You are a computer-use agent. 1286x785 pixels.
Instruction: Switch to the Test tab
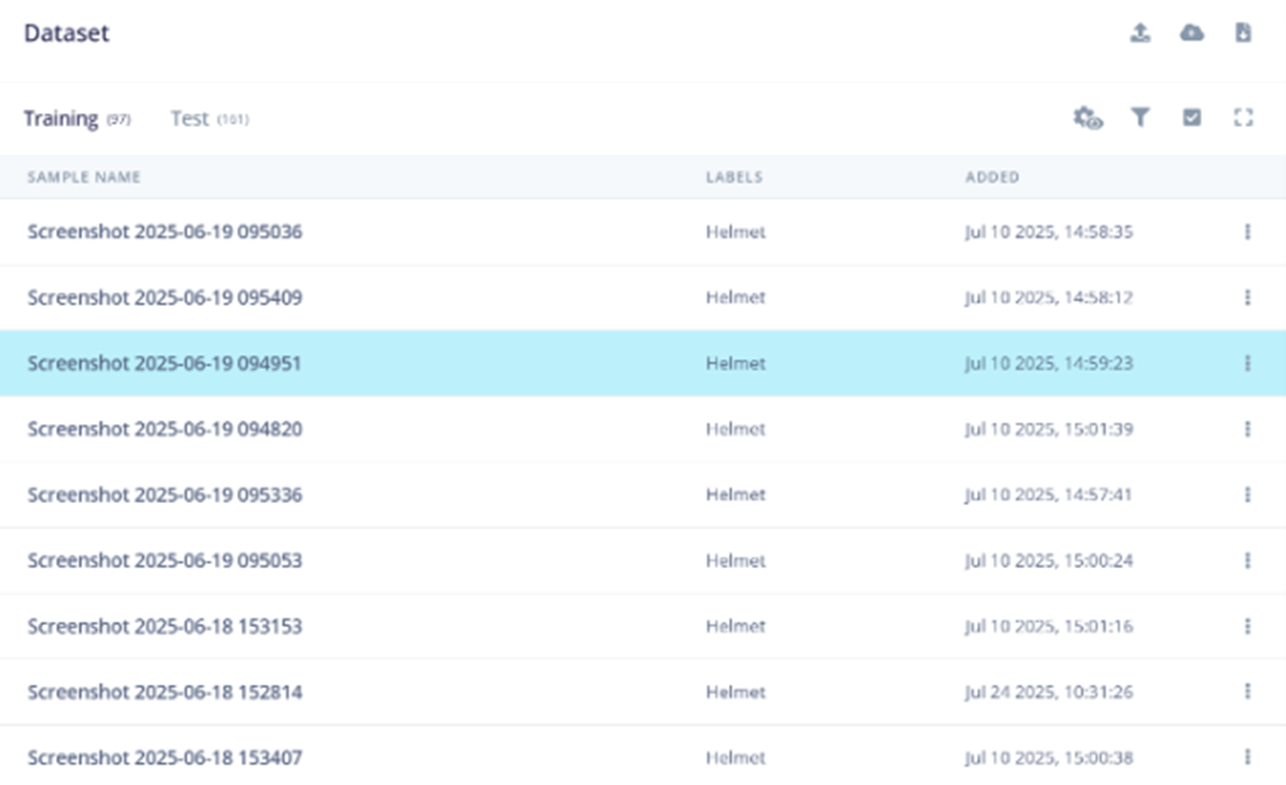point(190,119)
